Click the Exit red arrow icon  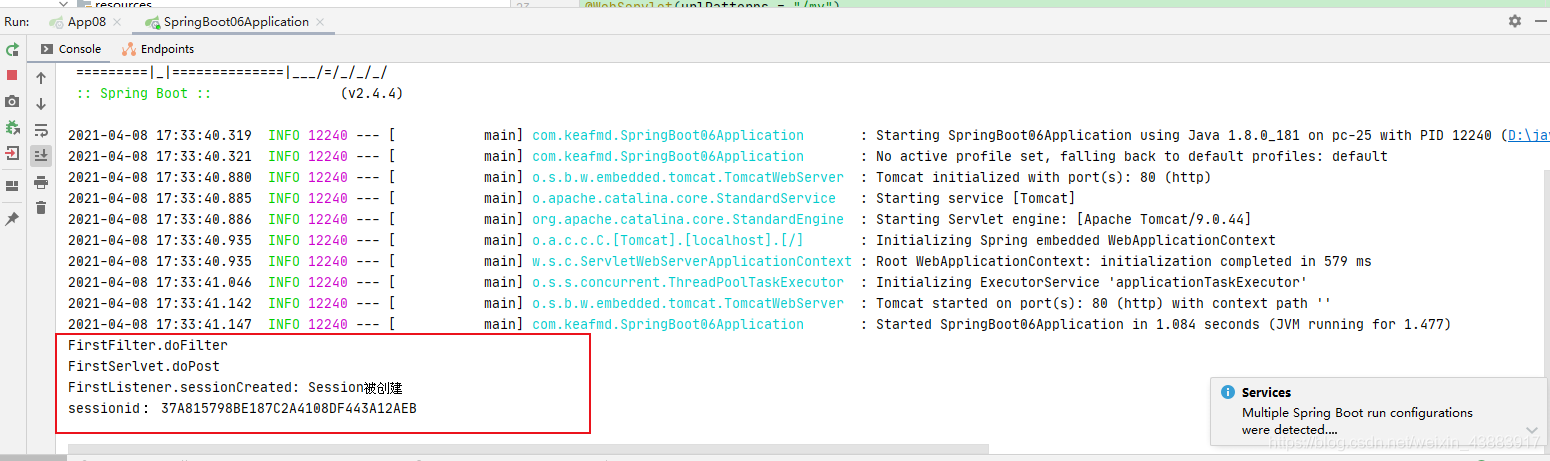coord(12,153)
